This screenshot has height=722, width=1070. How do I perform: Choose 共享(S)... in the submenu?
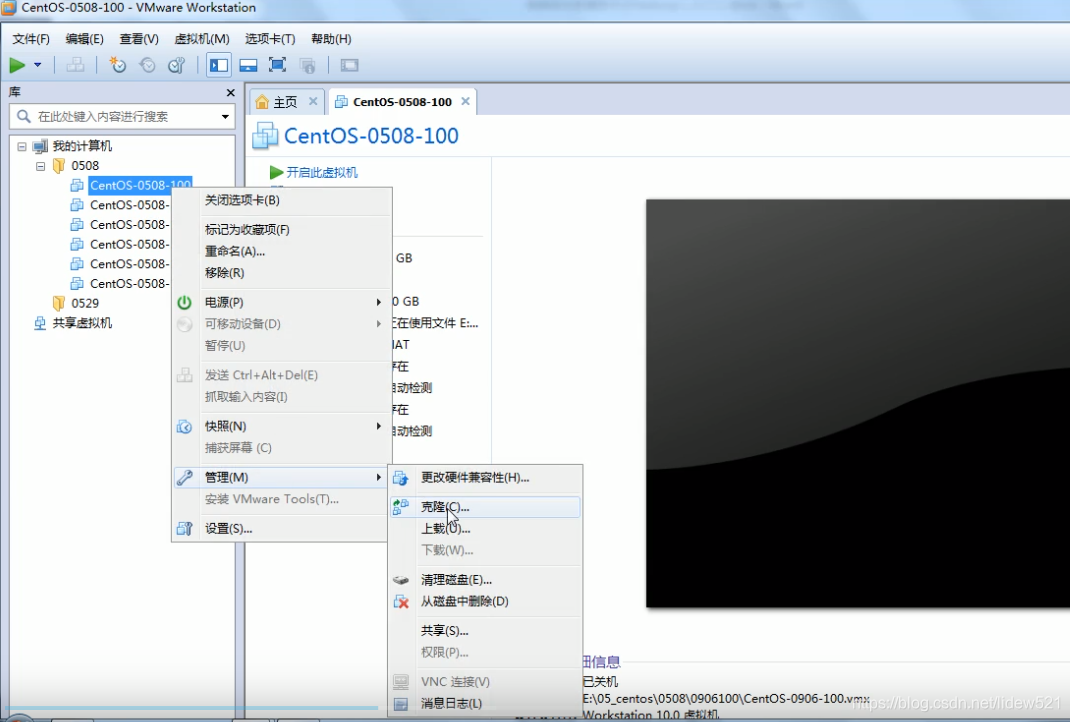(485, 631)
